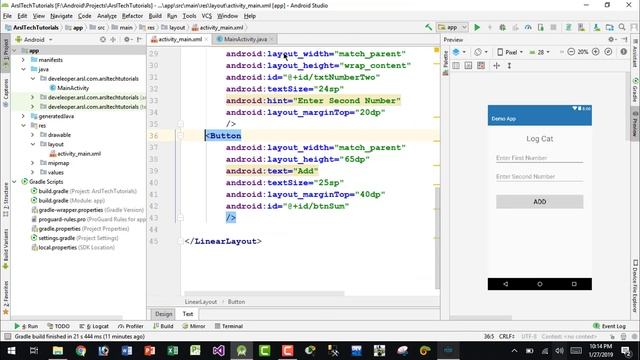Click the vertical expand icon in Preview toolbar
640x360 pixels.
pos(509,65)
